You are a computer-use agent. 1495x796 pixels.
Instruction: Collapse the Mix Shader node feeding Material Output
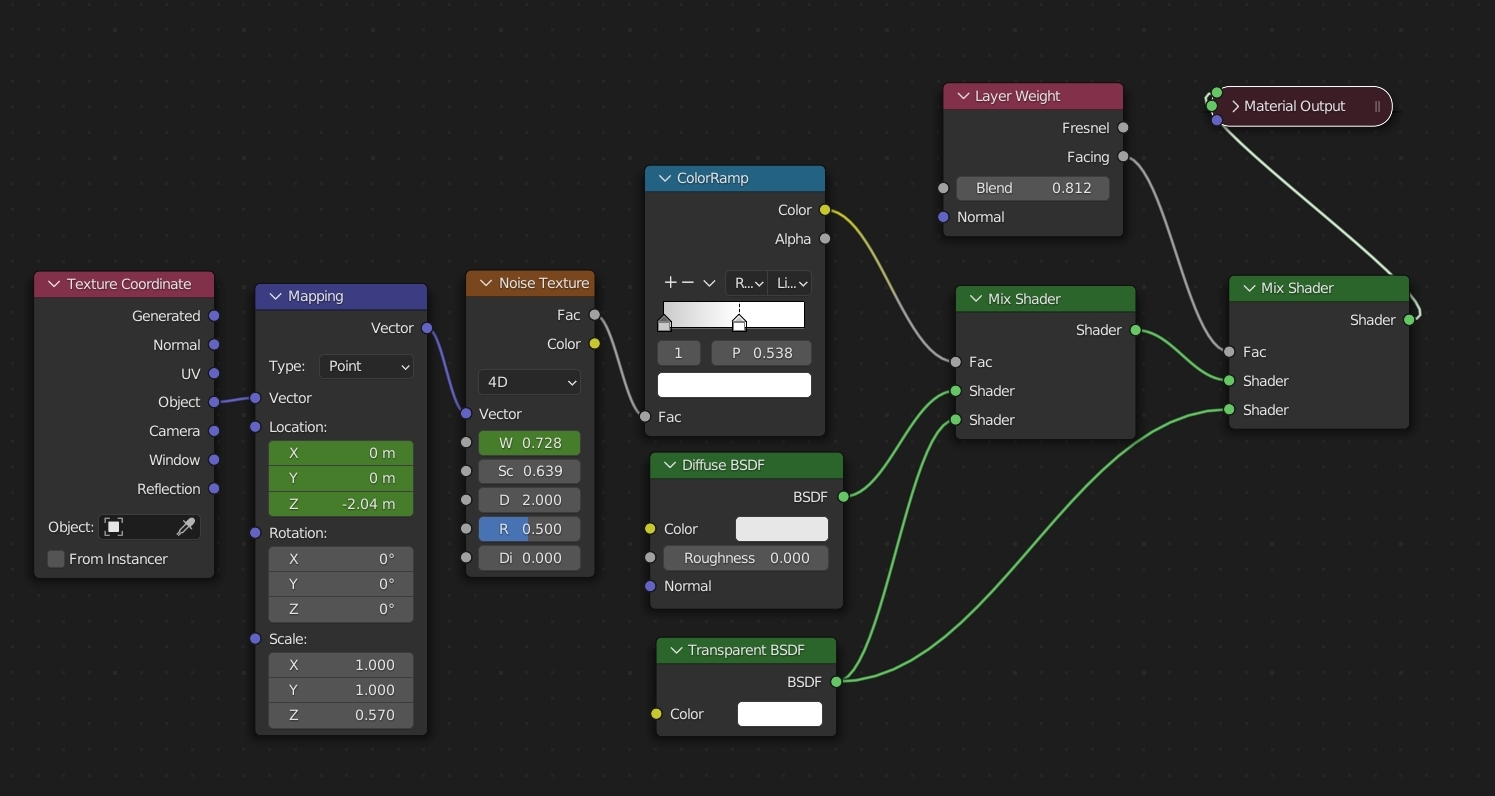(x=1248, y=288)
